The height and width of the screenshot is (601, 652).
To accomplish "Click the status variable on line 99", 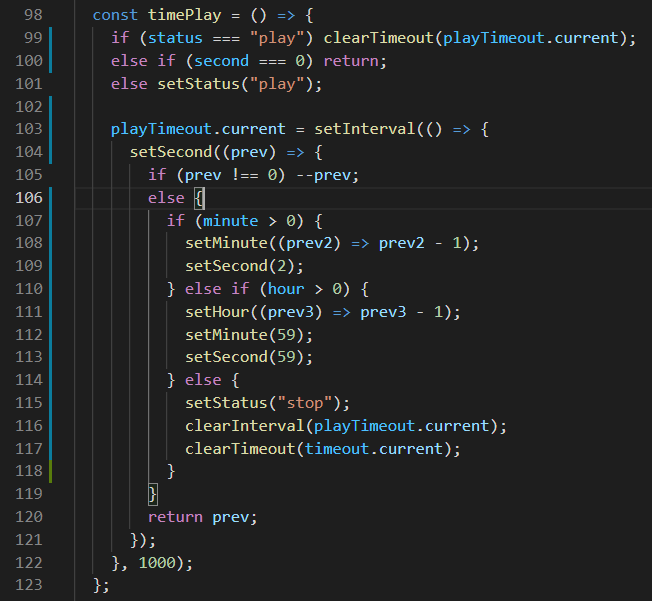I will pyautogui.click(x=175, y=38).
